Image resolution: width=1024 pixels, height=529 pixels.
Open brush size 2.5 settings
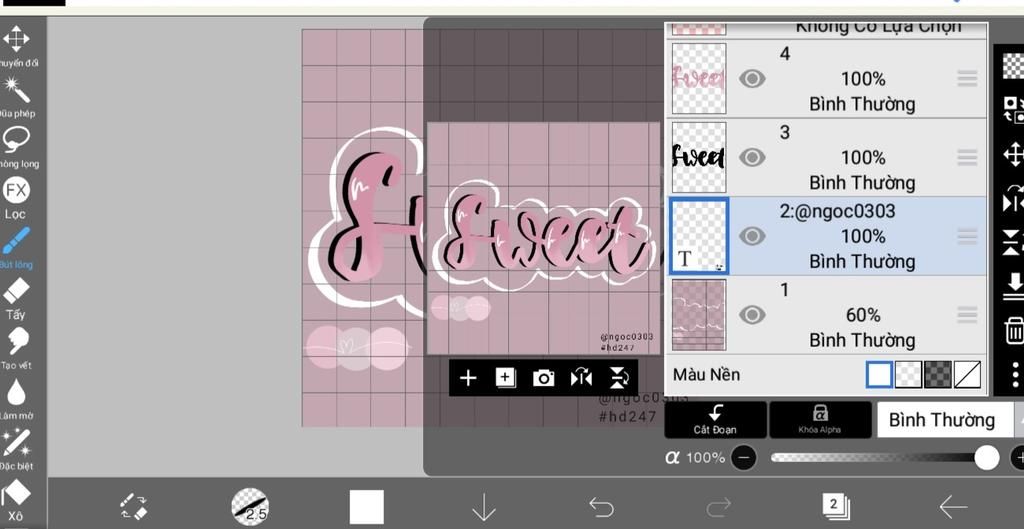click(x=250, y=507)
